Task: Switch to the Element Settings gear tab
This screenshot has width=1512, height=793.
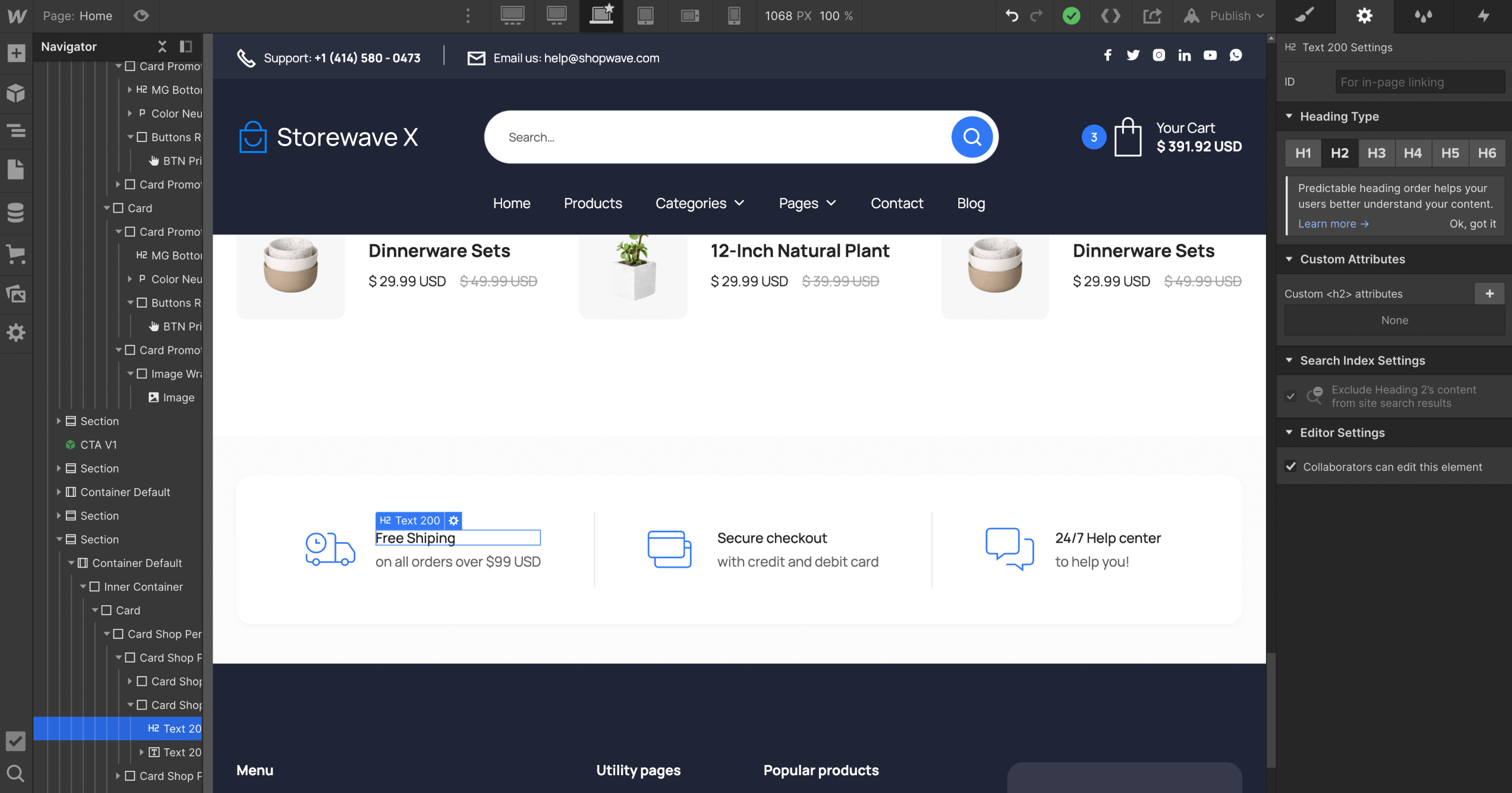Action: 1364,16
